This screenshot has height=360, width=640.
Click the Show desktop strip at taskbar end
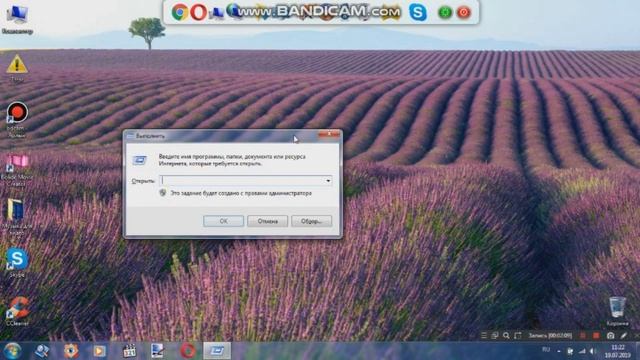point(637,351)
